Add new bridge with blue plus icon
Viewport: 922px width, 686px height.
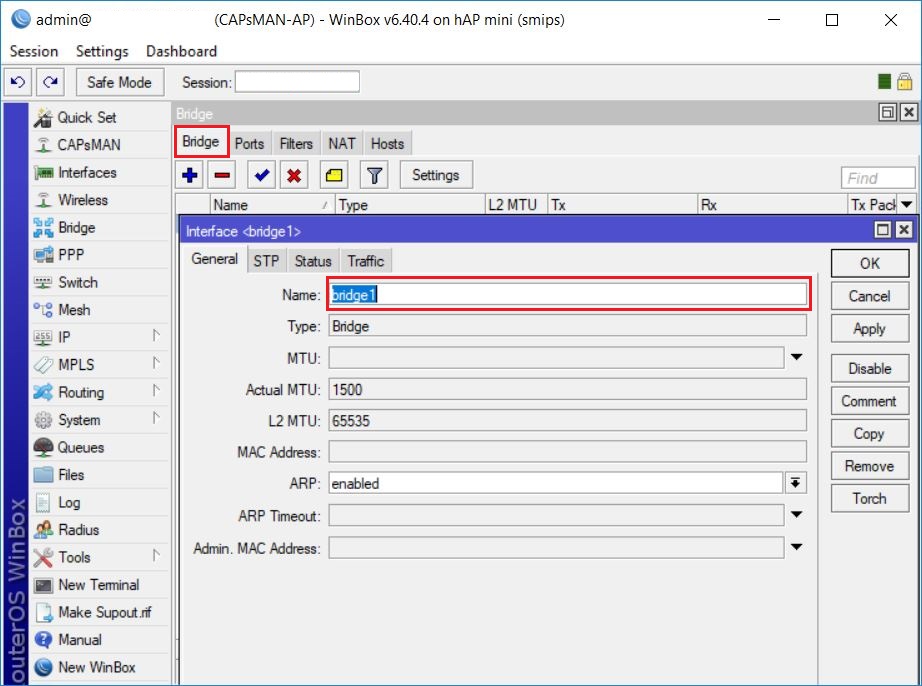(190, 175)
